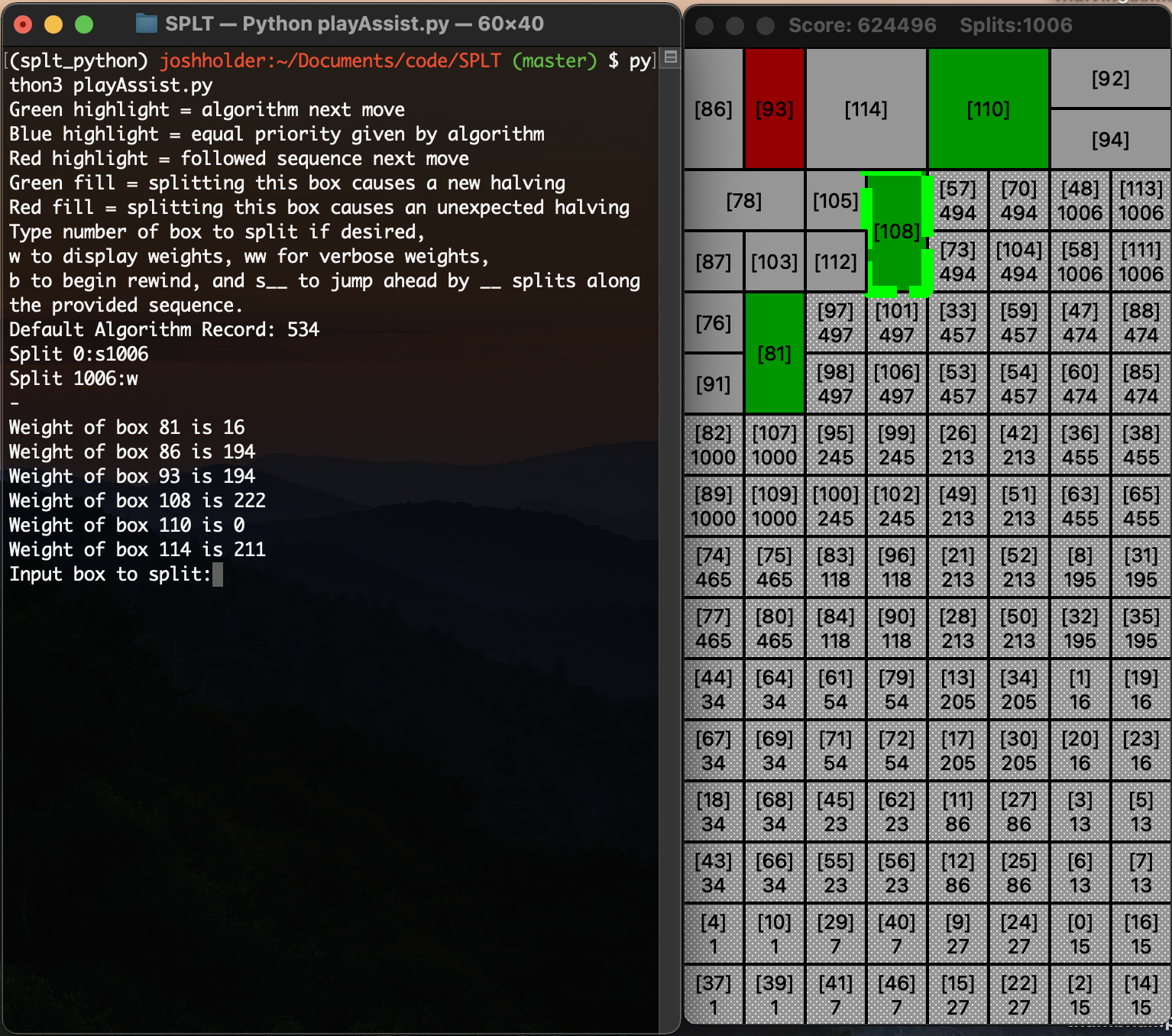Click box [109] with value 1000
This screenshot has width=1172, height=1036.
tap(775, 506)
